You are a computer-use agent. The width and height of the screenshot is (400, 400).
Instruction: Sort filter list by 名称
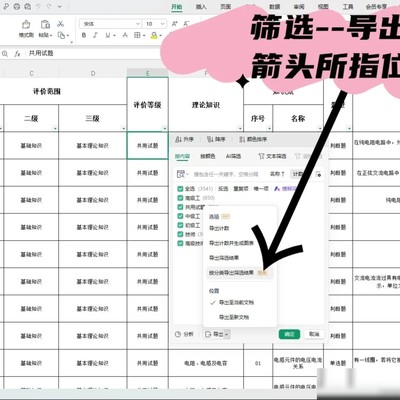point(277,174)
